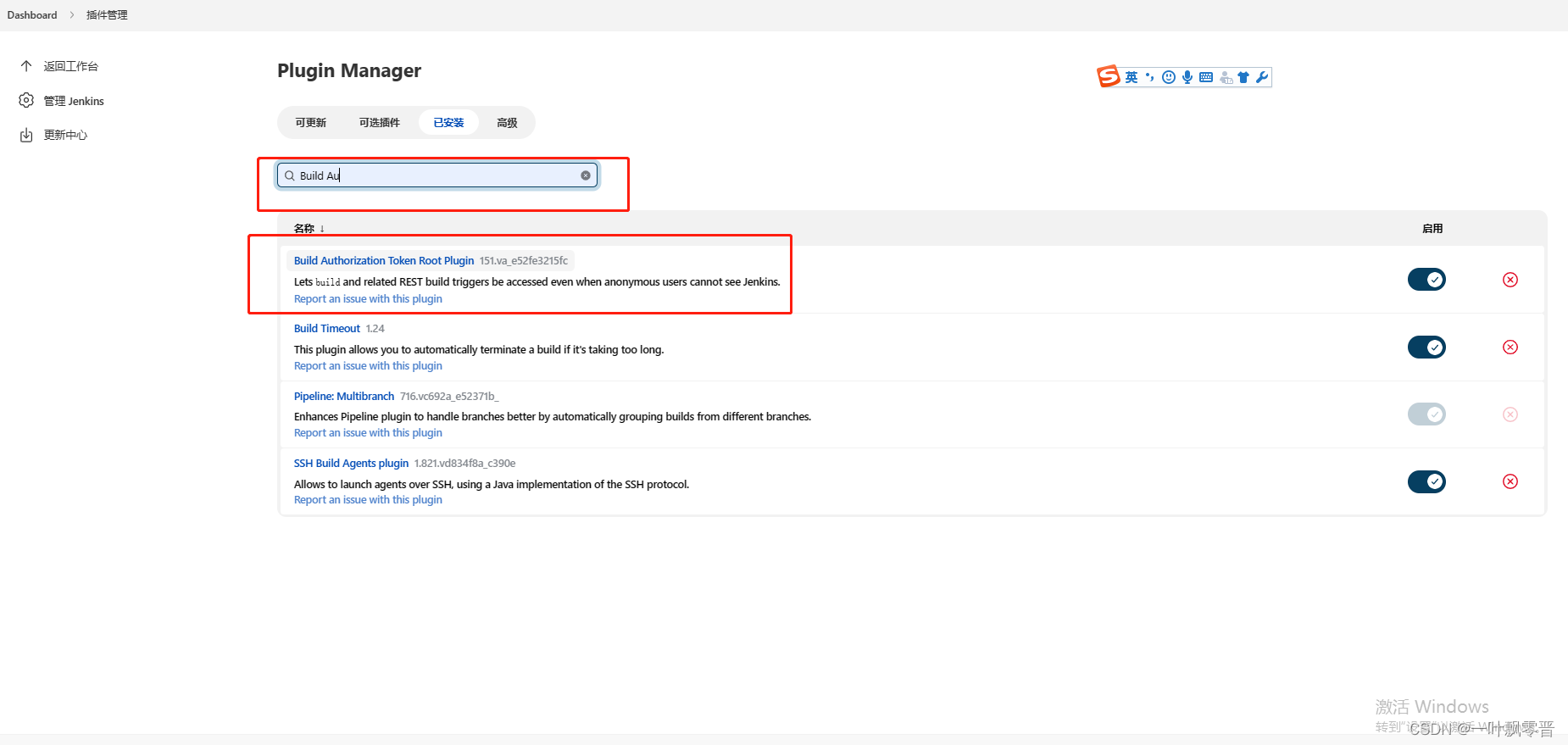
Task: Uninstall Build Authorization Token Root Plugin
Action: [x=1510, y=280]
